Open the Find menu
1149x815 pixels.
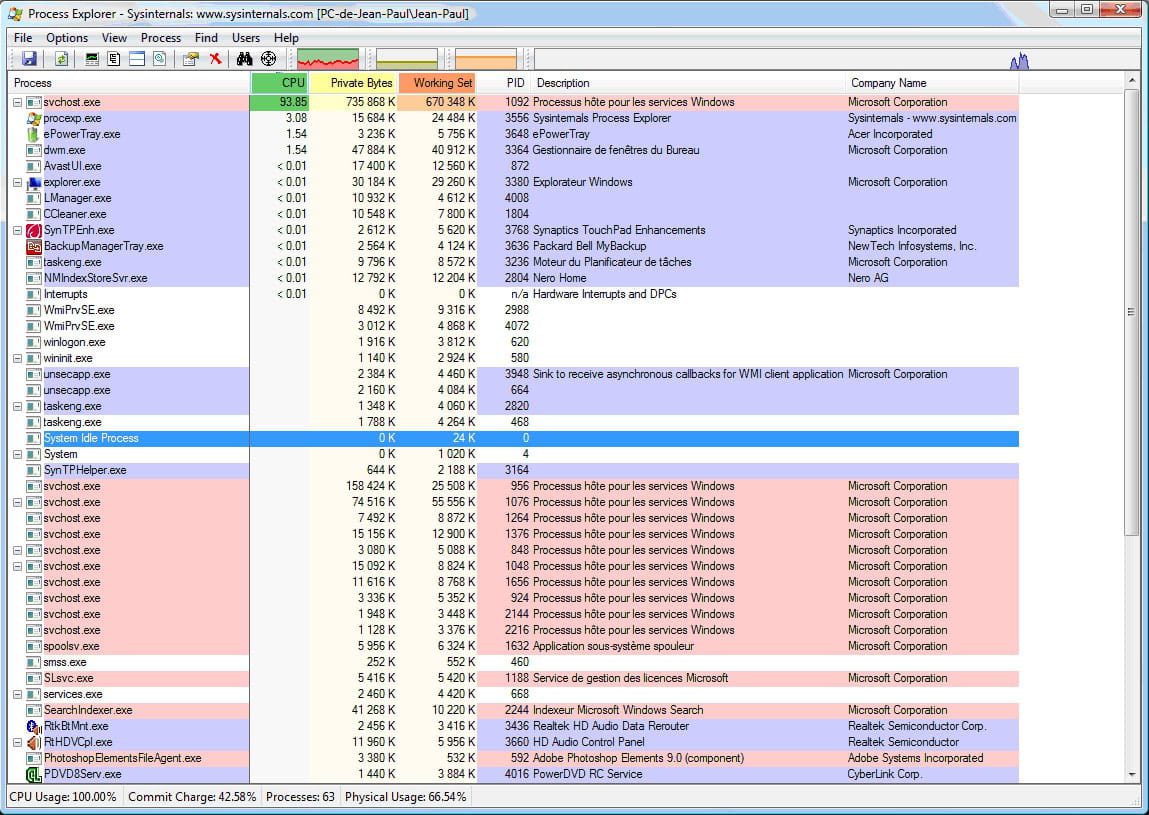pyautogui.click(x=206, y=37)
